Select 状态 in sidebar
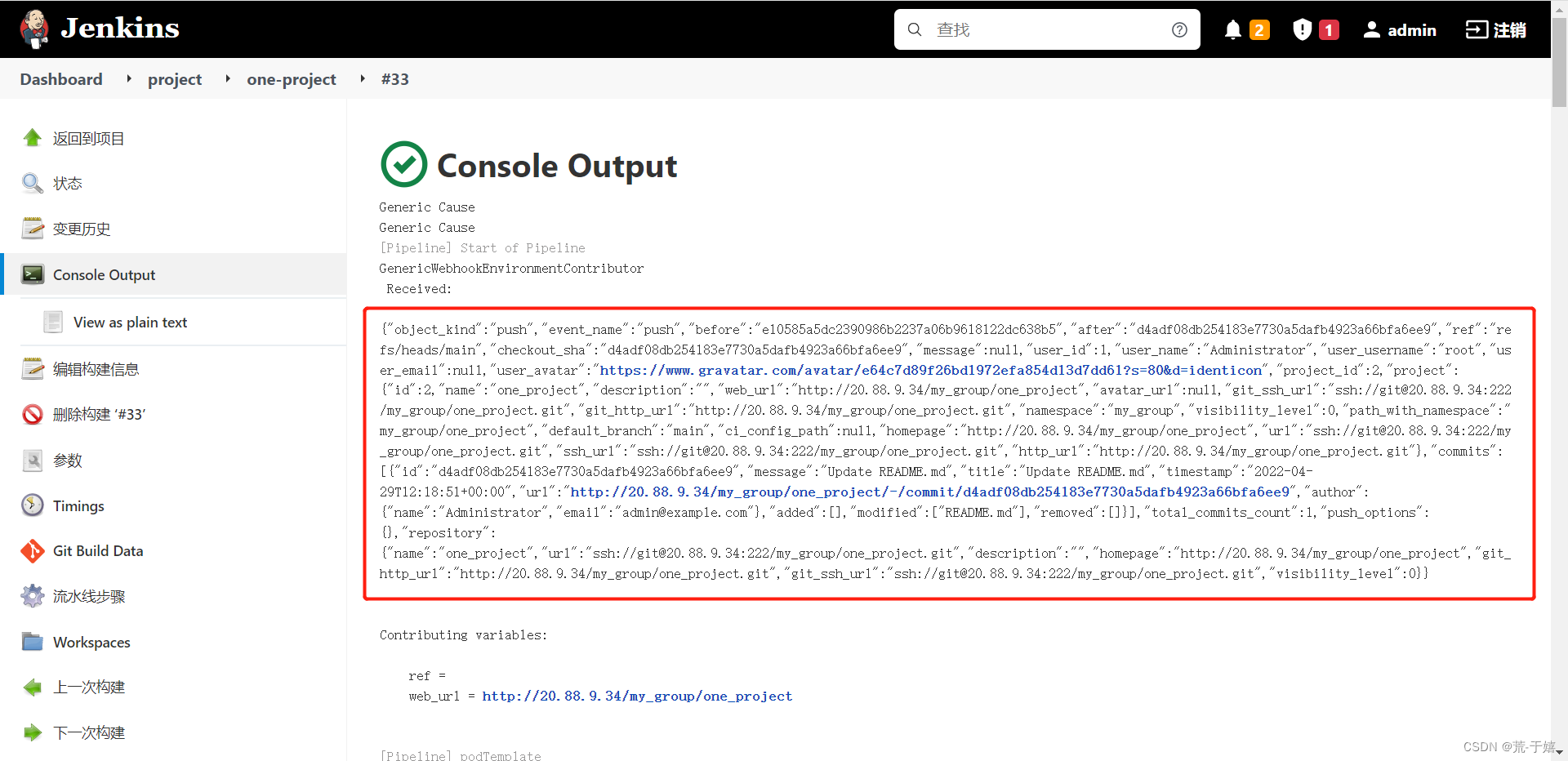This screenshot has height=761, width=1568. tap(68, 184)
